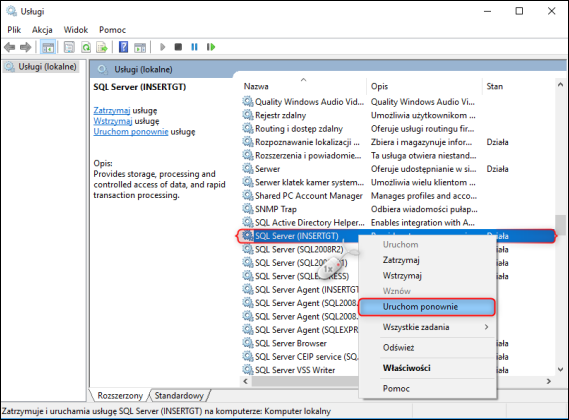Select Serwer klatek kamer system... service
The image size is (569, 420).
point(310,182)
